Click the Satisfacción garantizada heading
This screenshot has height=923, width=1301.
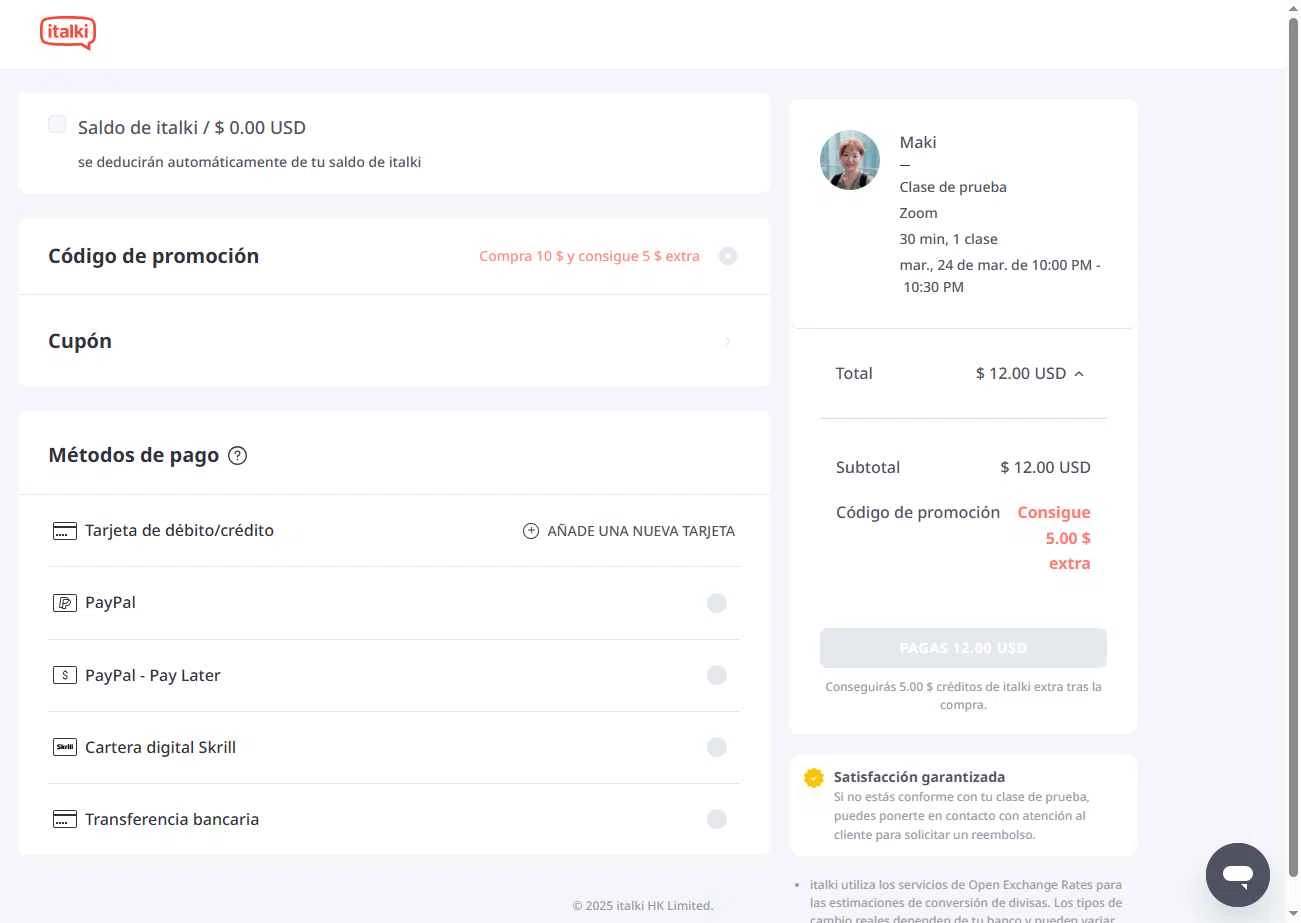click(x=919, y=777)
